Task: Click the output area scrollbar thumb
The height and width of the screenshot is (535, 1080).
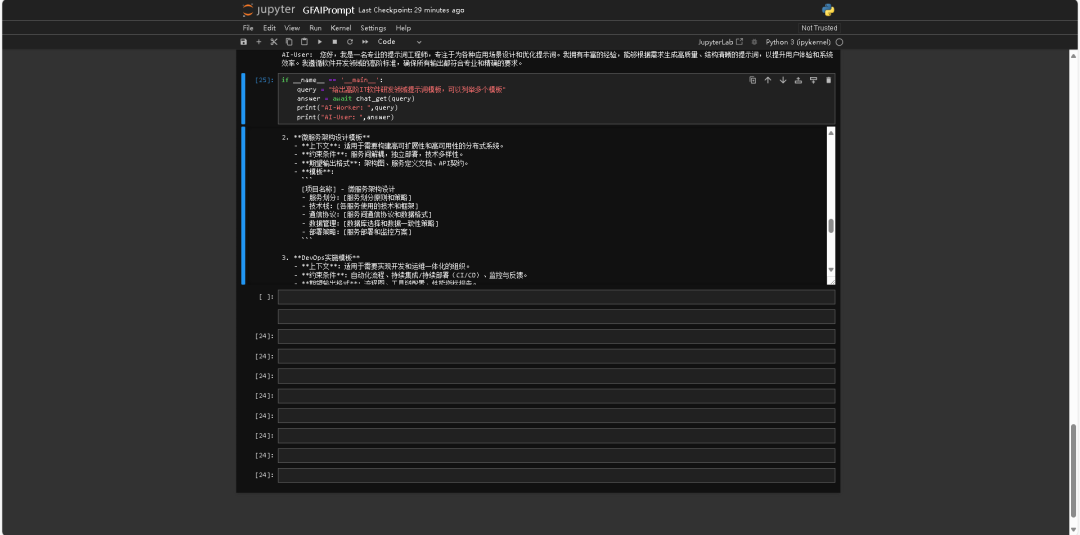Action: coord(831,226)
